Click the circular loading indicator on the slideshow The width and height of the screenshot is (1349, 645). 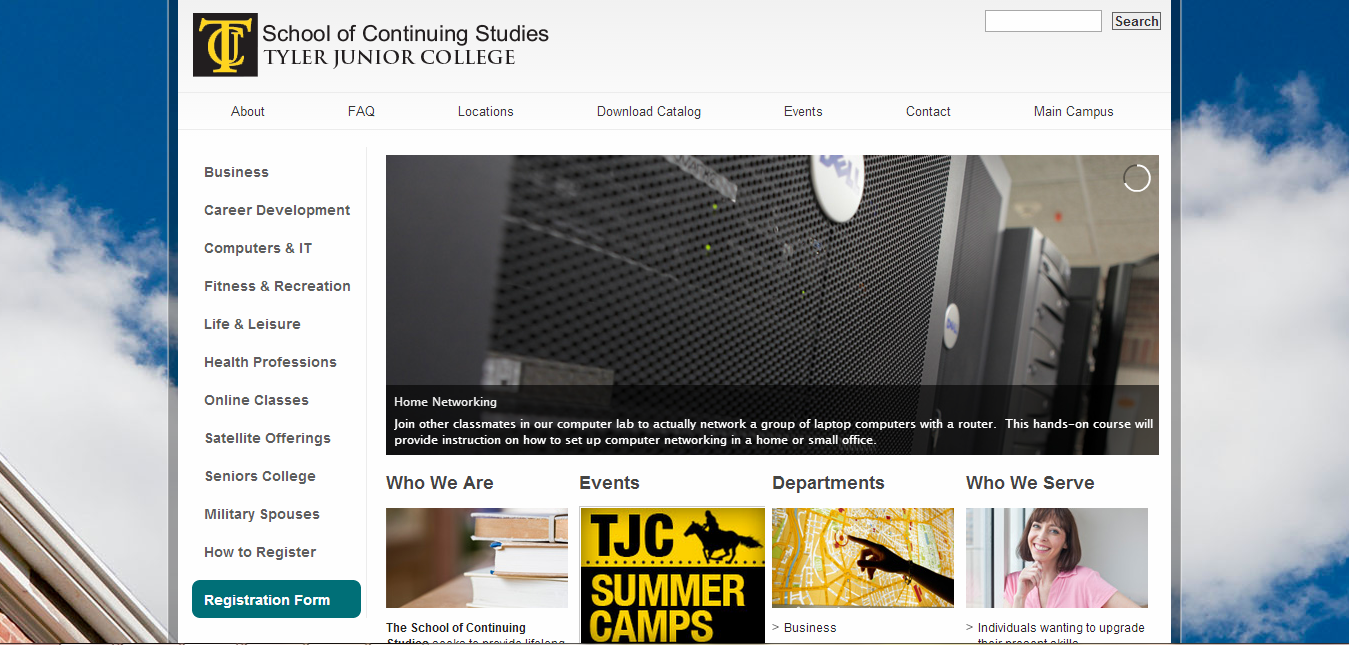[x=1136, y=178]
